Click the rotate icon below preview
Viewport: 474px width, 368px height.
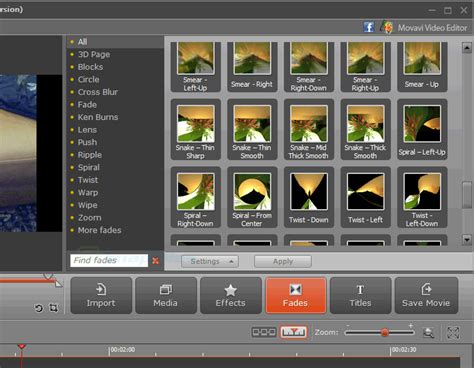pos(39,308)
